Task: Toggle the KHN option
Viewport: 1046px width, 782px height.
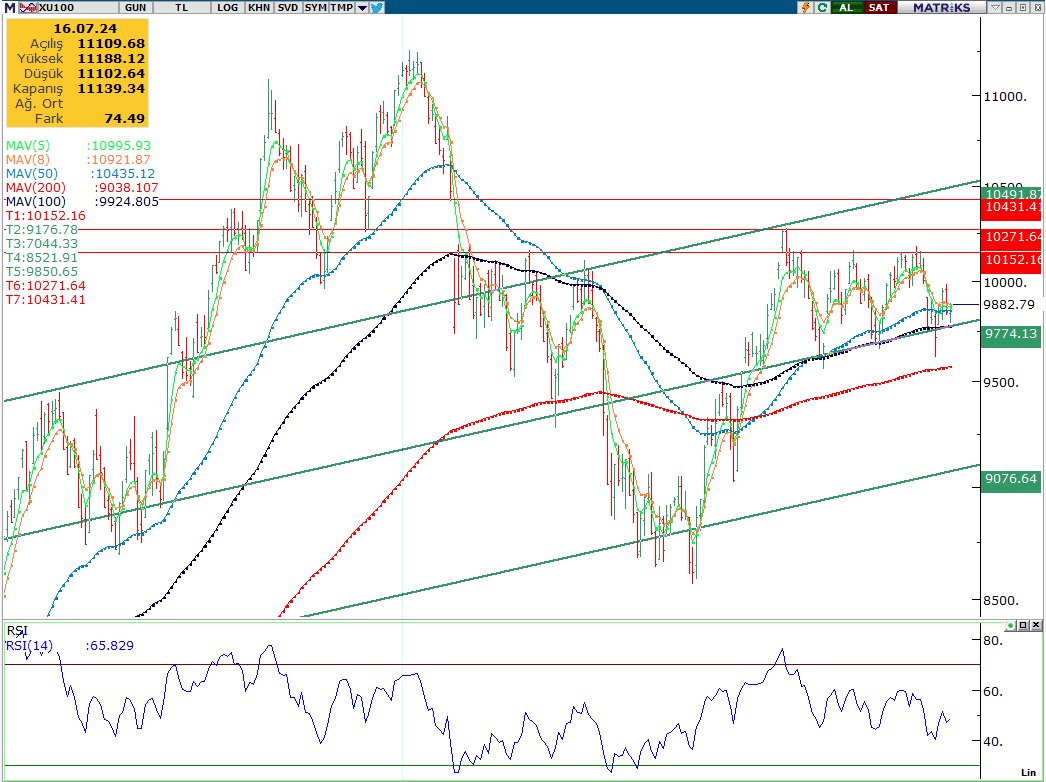Action: click(259, 7)
